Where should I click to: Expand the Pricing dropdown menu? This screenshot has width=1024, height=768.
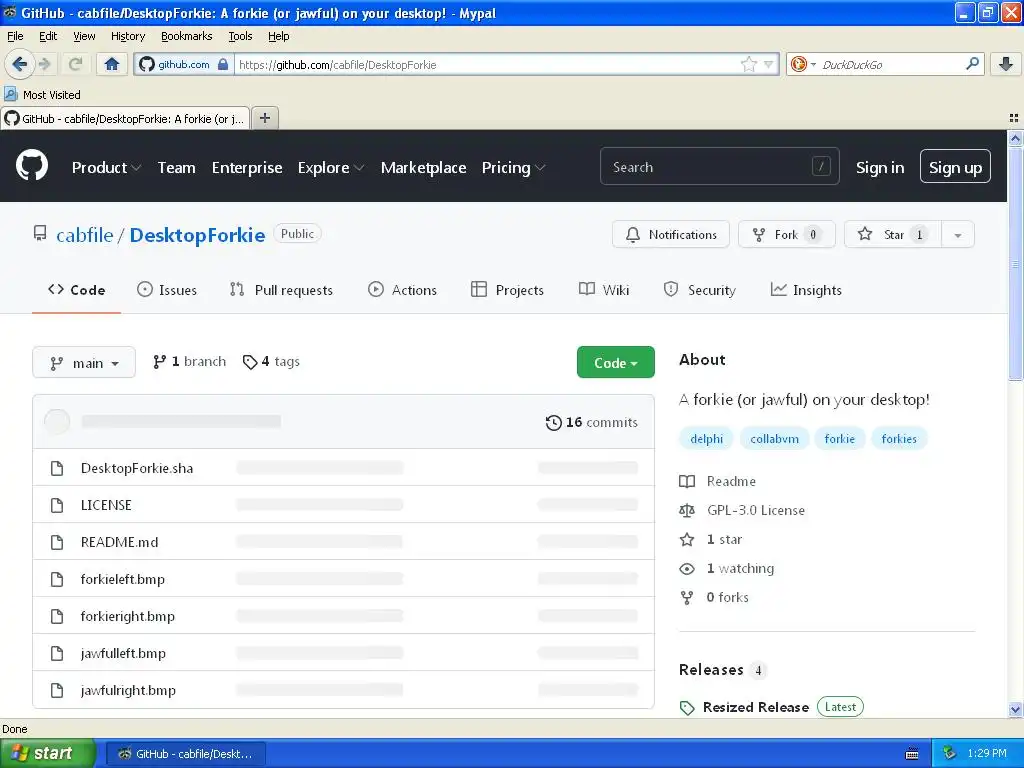pos(513,168)
